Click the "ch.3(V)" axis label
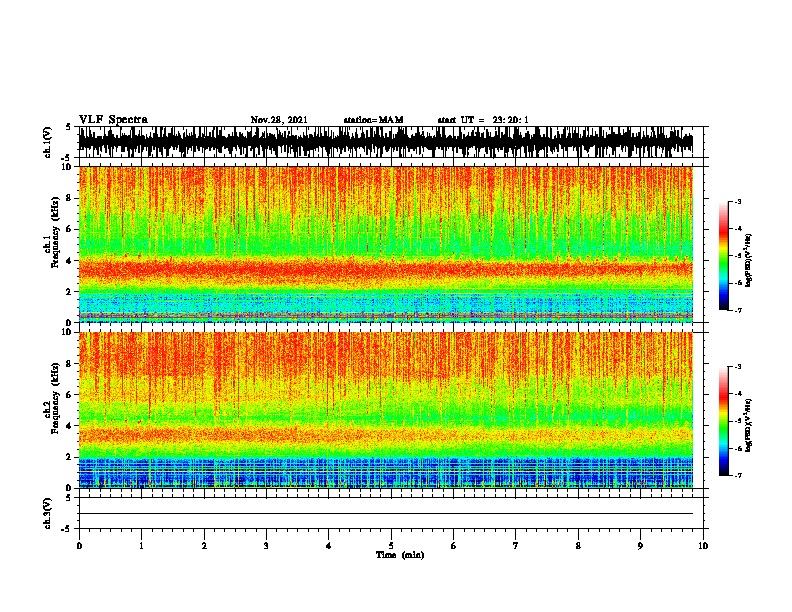Viewport: 792px width, 612px height. point(47,513)
